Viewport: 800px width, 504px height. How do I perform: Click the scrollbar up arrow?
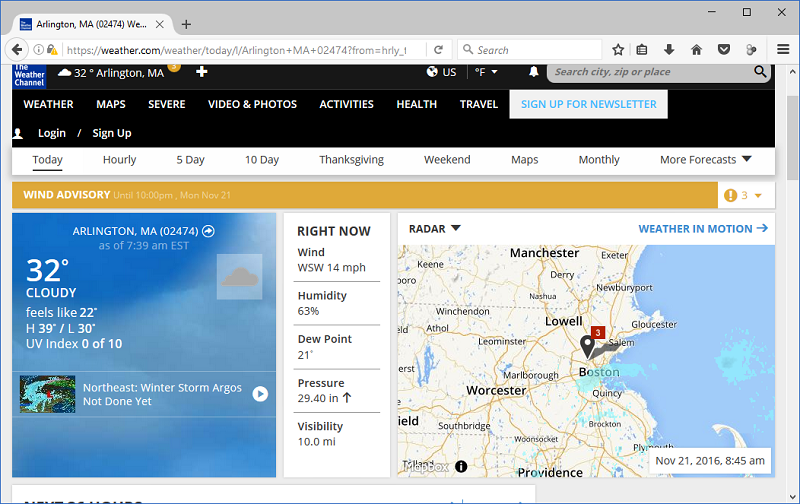point(793,72)
